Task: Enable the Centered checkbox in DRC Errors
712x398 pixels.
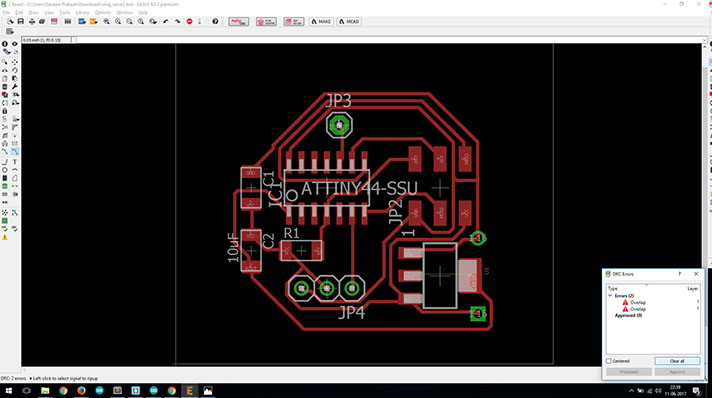Action: (x=609, y=361)
